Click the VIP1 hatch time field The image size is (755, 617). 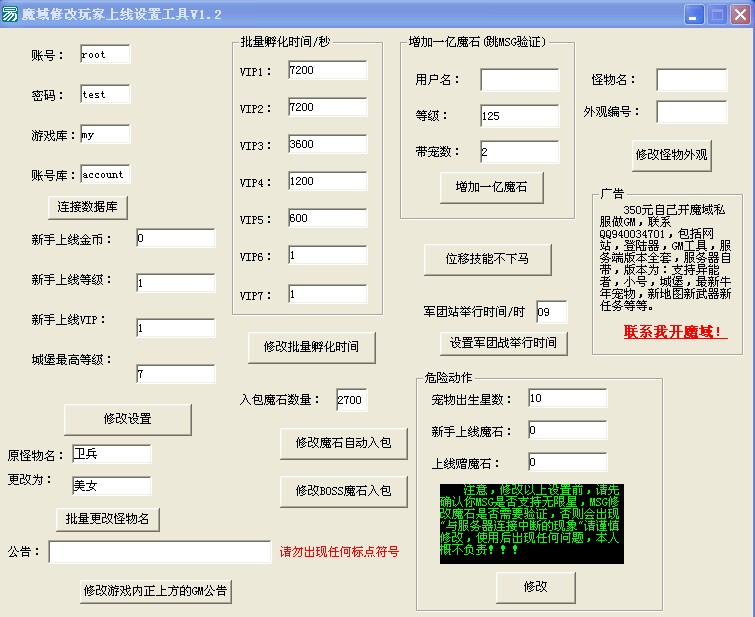(327, 71)
